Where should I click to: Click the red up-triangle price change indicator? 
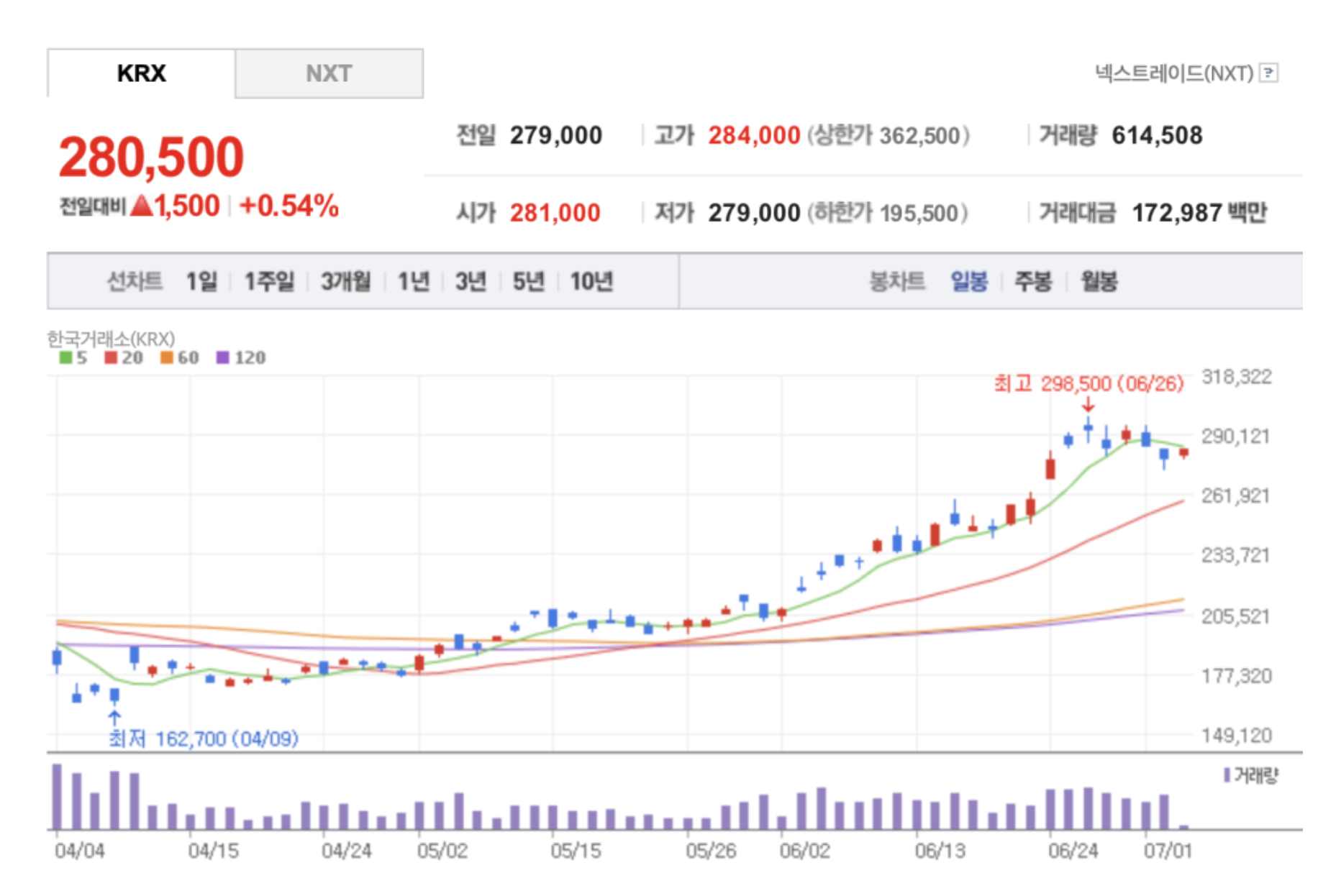pos(142,206)
